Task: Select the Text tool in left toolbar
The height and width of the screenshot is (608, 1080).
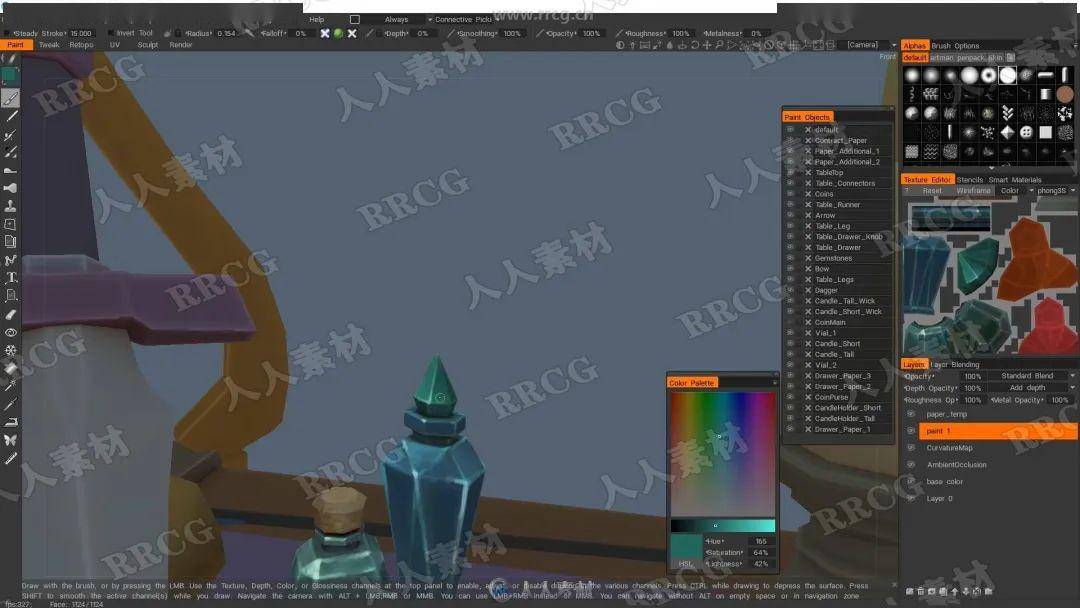Action: pyautogui.click(x=11, y=277)
